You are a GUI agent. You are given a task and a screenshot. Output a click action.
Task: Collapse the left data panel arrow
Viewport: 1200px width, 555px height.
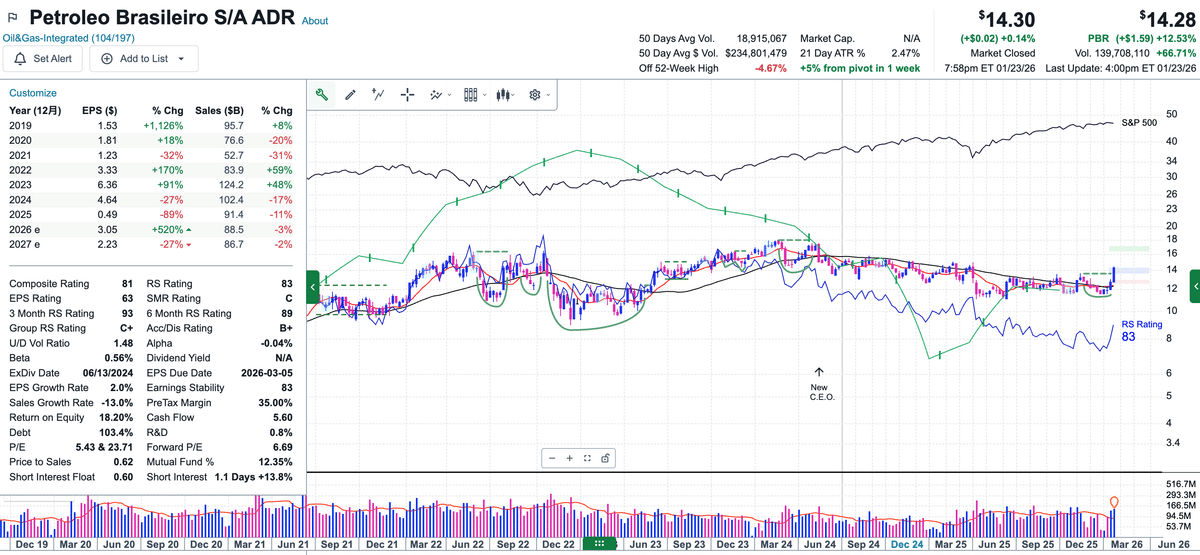pyautogui.click(x=314, y=287)
